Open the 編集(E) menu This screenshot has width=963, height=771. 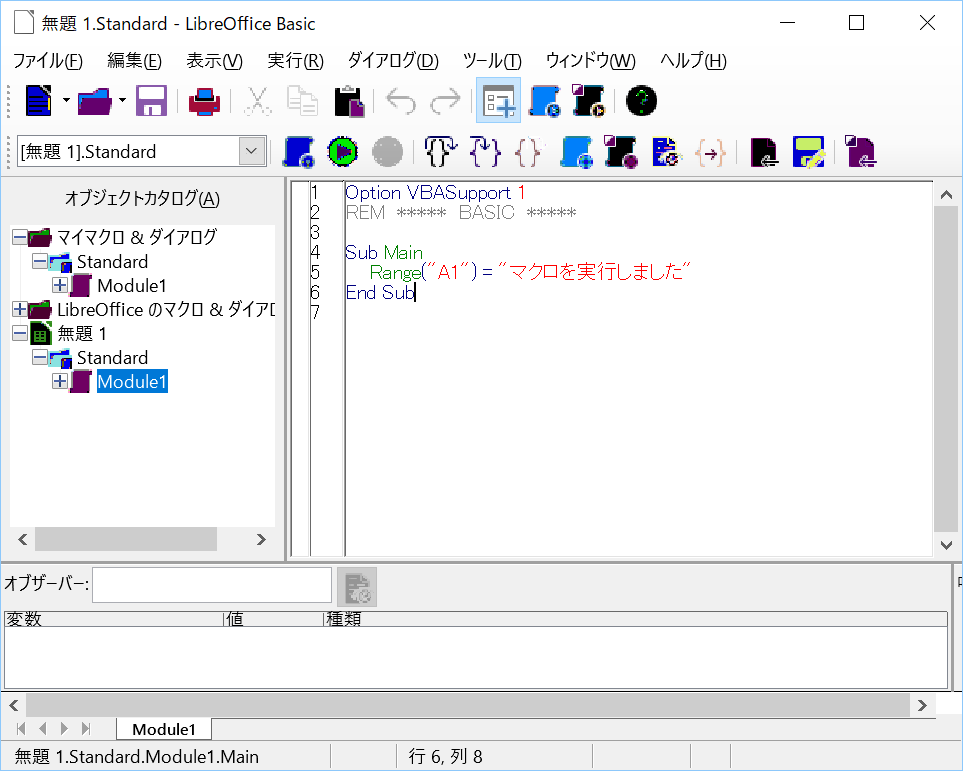135,61
